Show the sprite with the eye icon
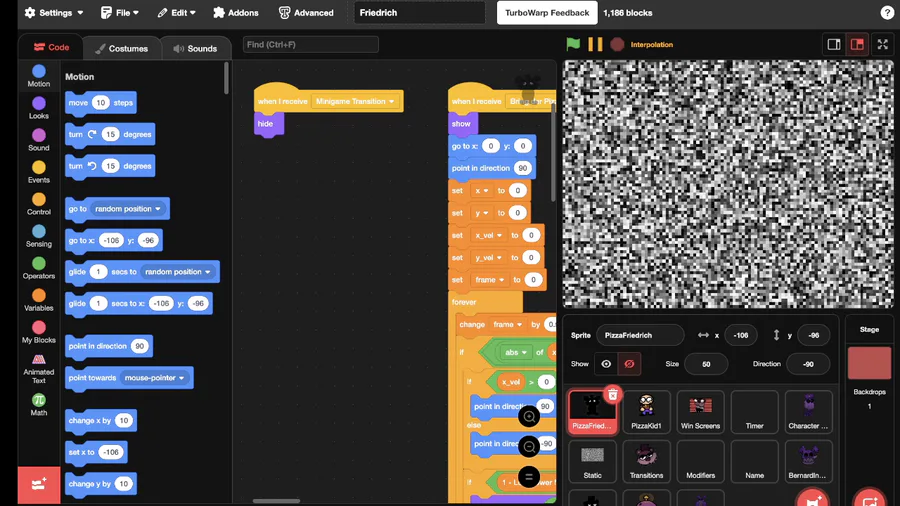 [606, 364]
